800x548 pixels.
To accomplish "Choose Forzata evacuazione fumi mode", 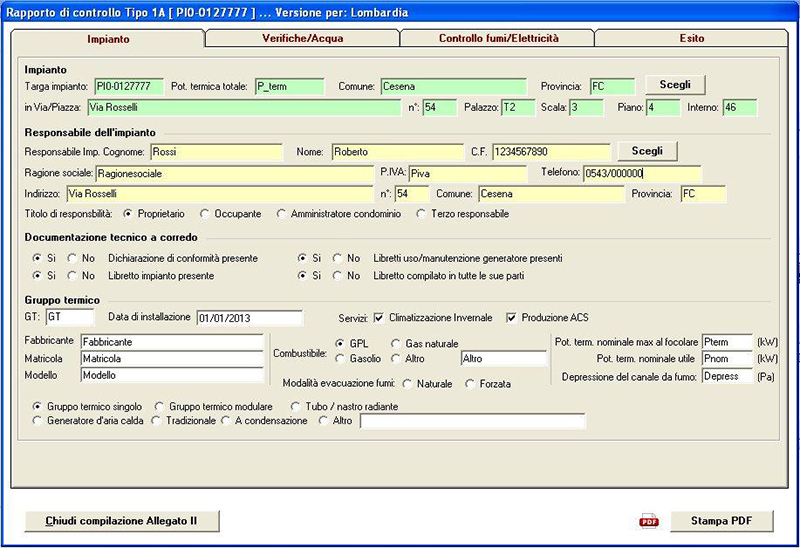I will point(470,383).
